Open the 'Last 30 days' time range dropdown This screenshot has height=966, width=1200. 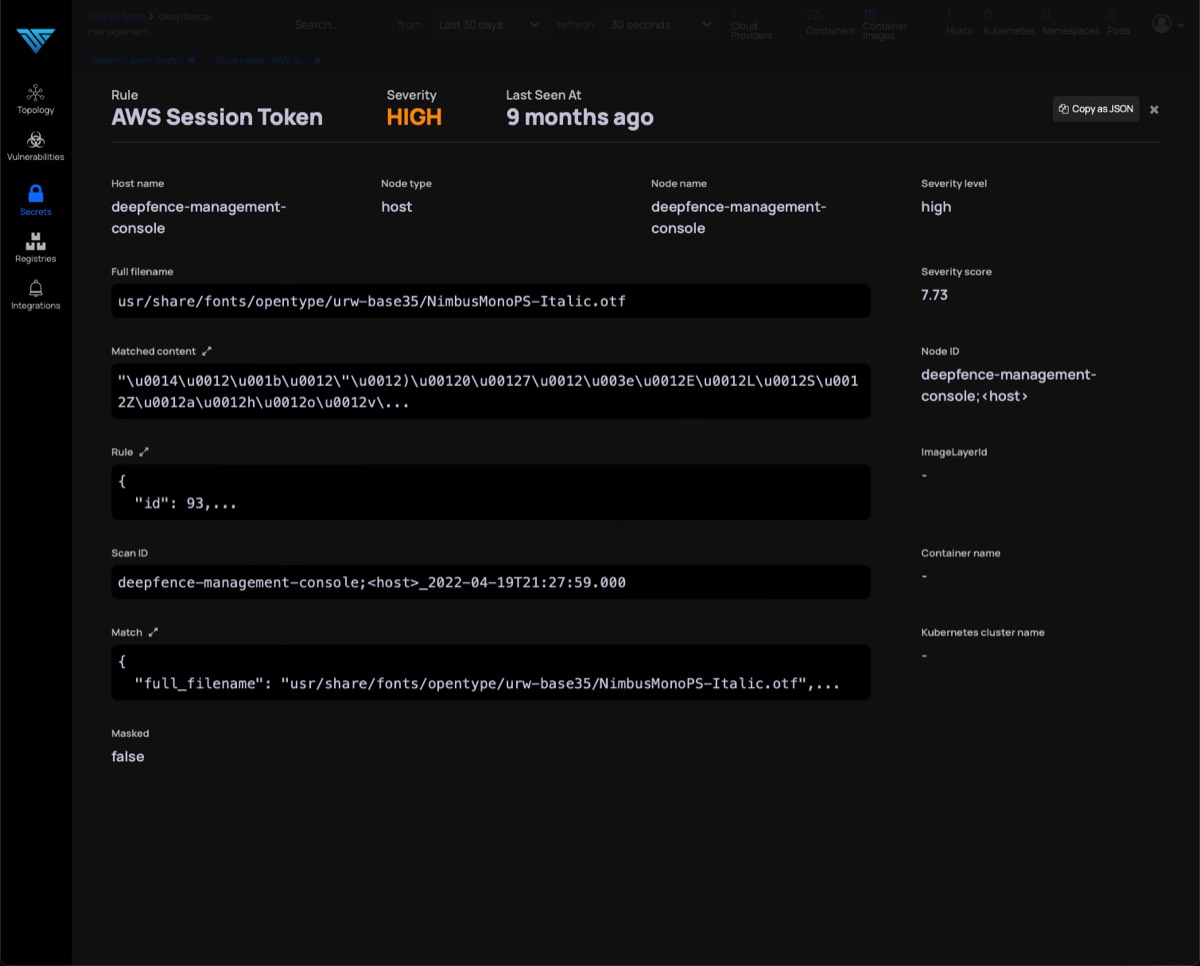pos(488,25)
